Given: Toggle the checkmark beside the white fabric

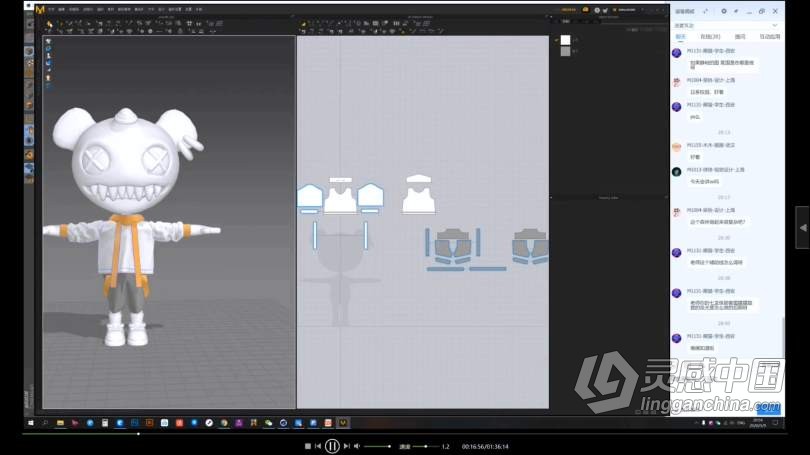Looking at the screenshot, I should 557,40.
